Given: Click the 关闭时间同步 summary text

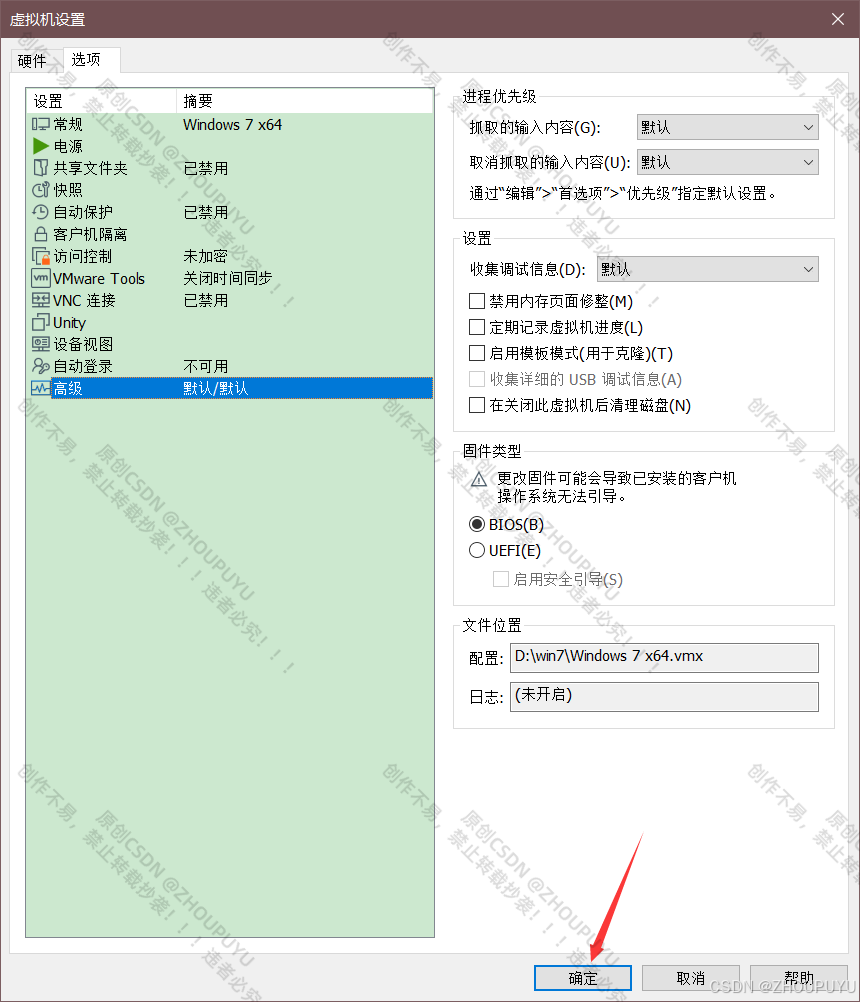Looking at the screenshot, I should (227, 278).
